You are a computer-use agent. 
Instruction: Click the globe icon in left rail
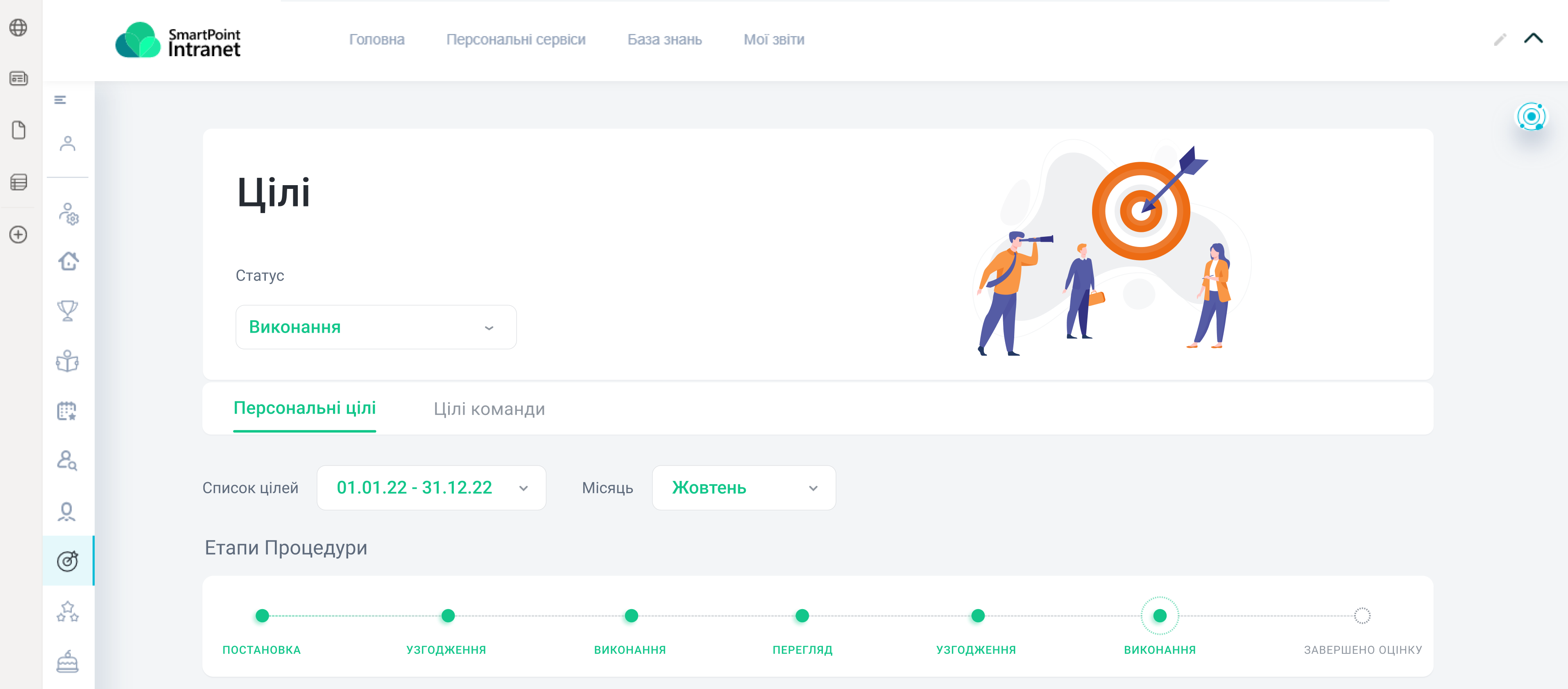click(18, 27)
